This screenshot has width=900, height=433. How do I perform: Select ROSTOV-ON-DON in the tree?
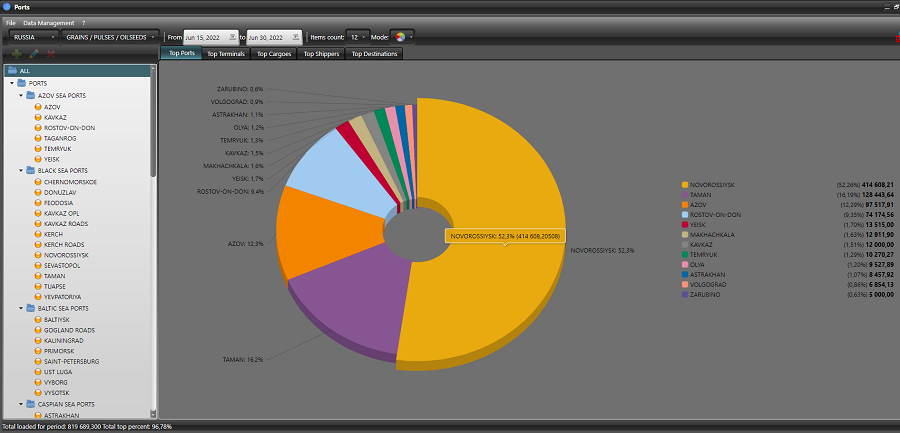[69, 127]
